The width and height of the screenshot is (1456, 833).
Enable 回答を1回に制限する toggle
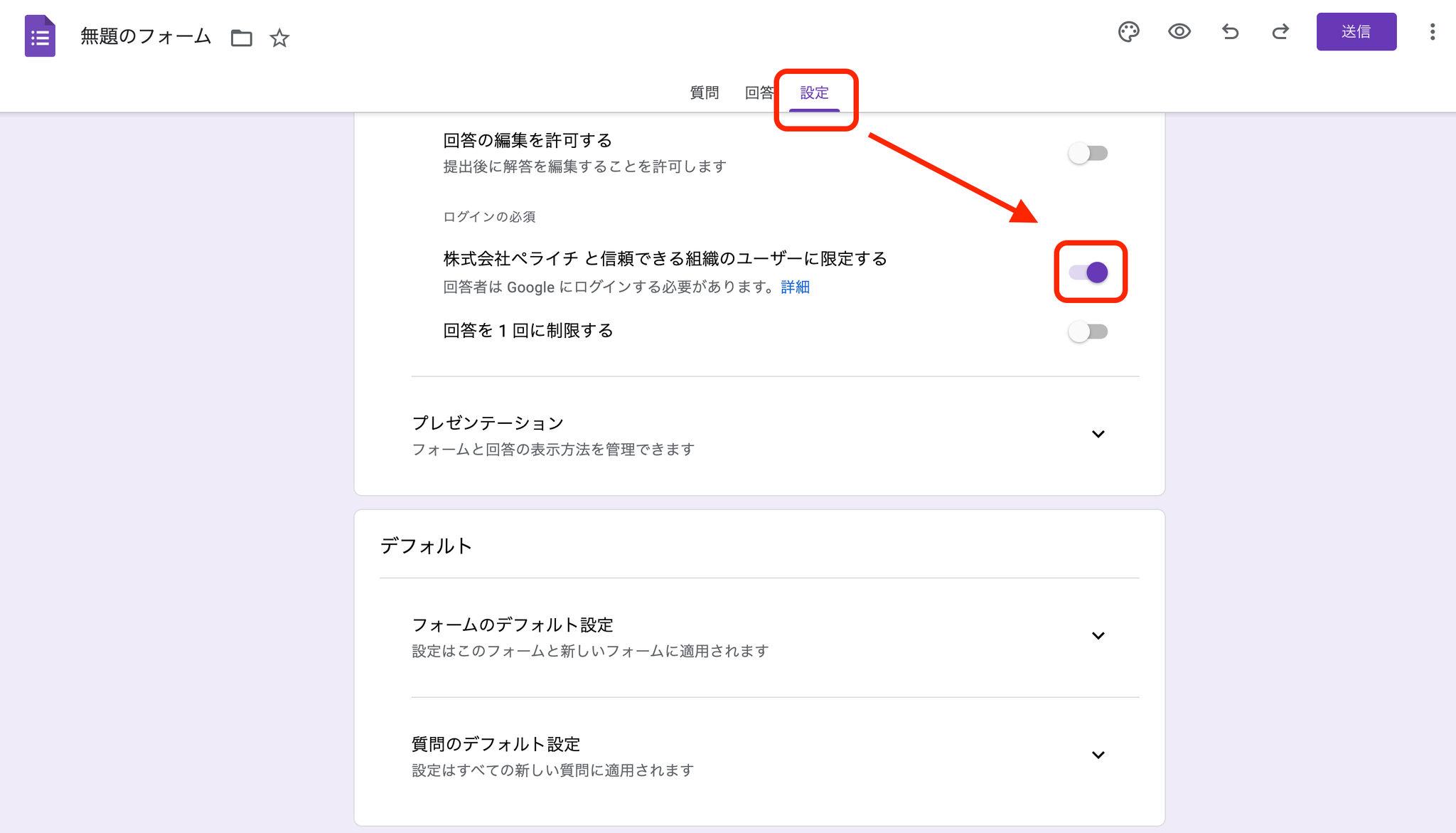coord(1088,331)
